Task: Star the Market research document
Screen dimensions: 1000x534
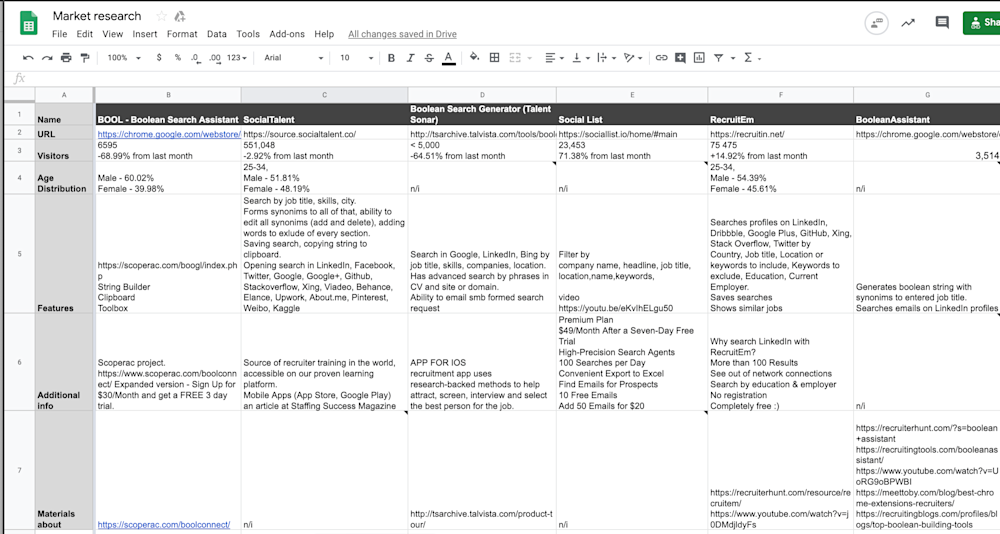Action: (162, 16)
